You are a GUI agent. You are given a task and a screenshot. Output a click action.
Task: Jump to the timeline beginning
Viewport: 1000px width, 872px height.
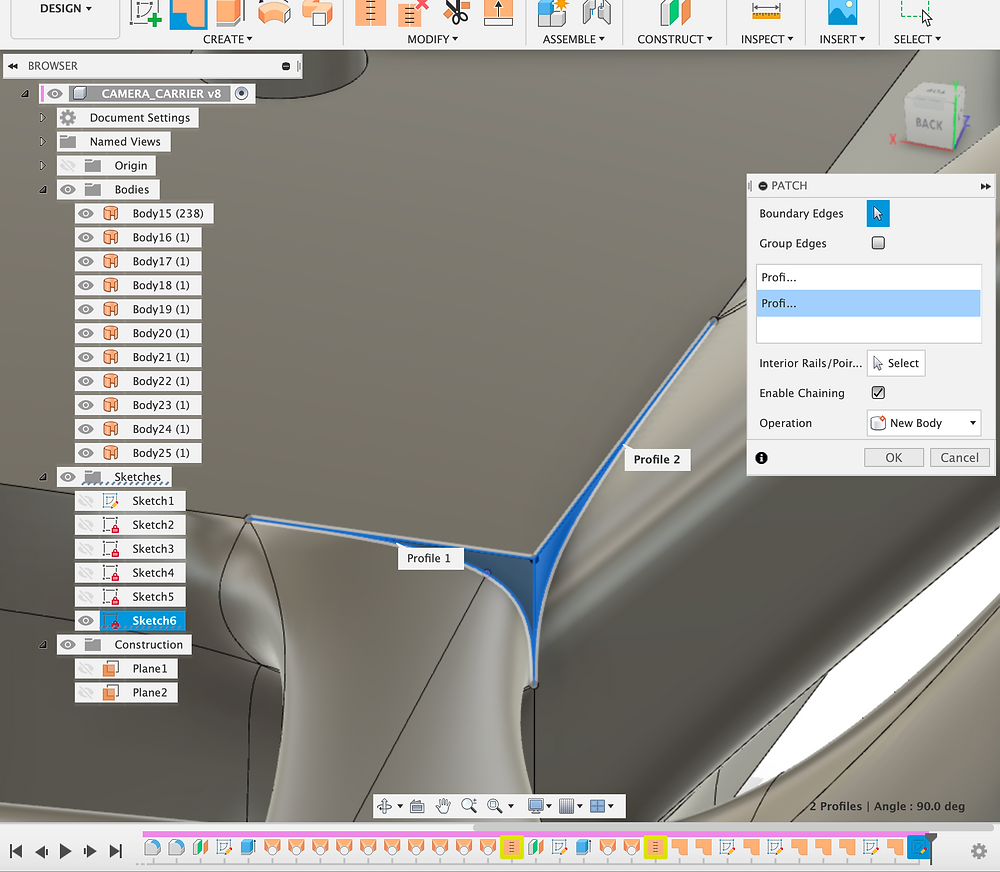click(16, 851)
